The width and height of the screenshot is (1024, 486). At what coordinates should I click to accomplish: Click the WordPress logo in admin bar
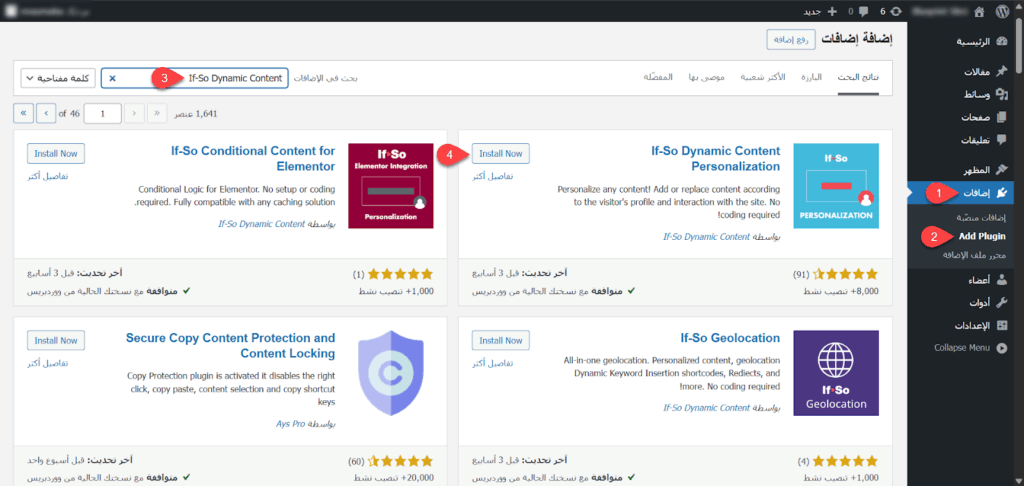(x=1003, y=11)
